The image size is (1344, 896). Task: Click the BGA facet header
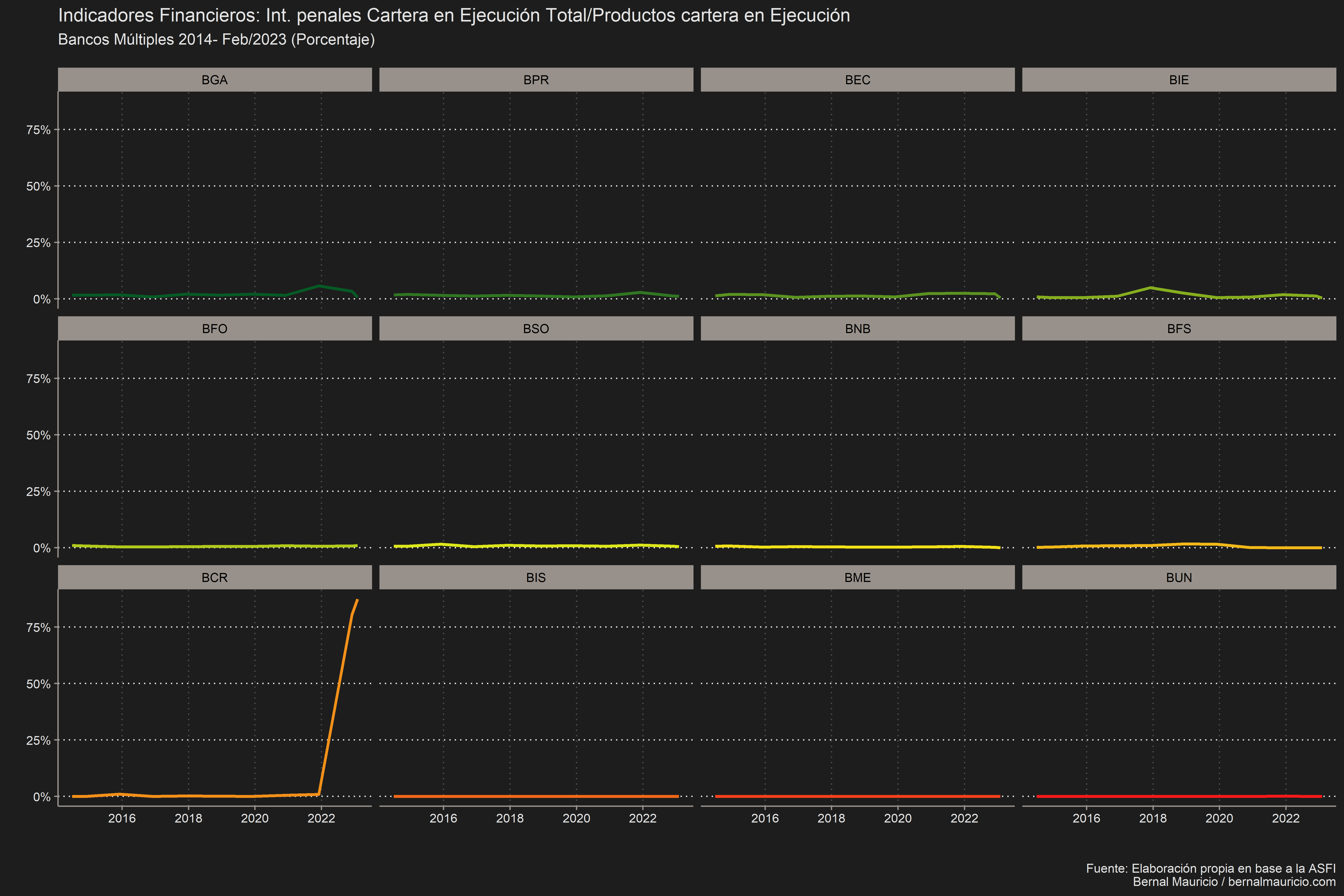click(x=215, y=80)
